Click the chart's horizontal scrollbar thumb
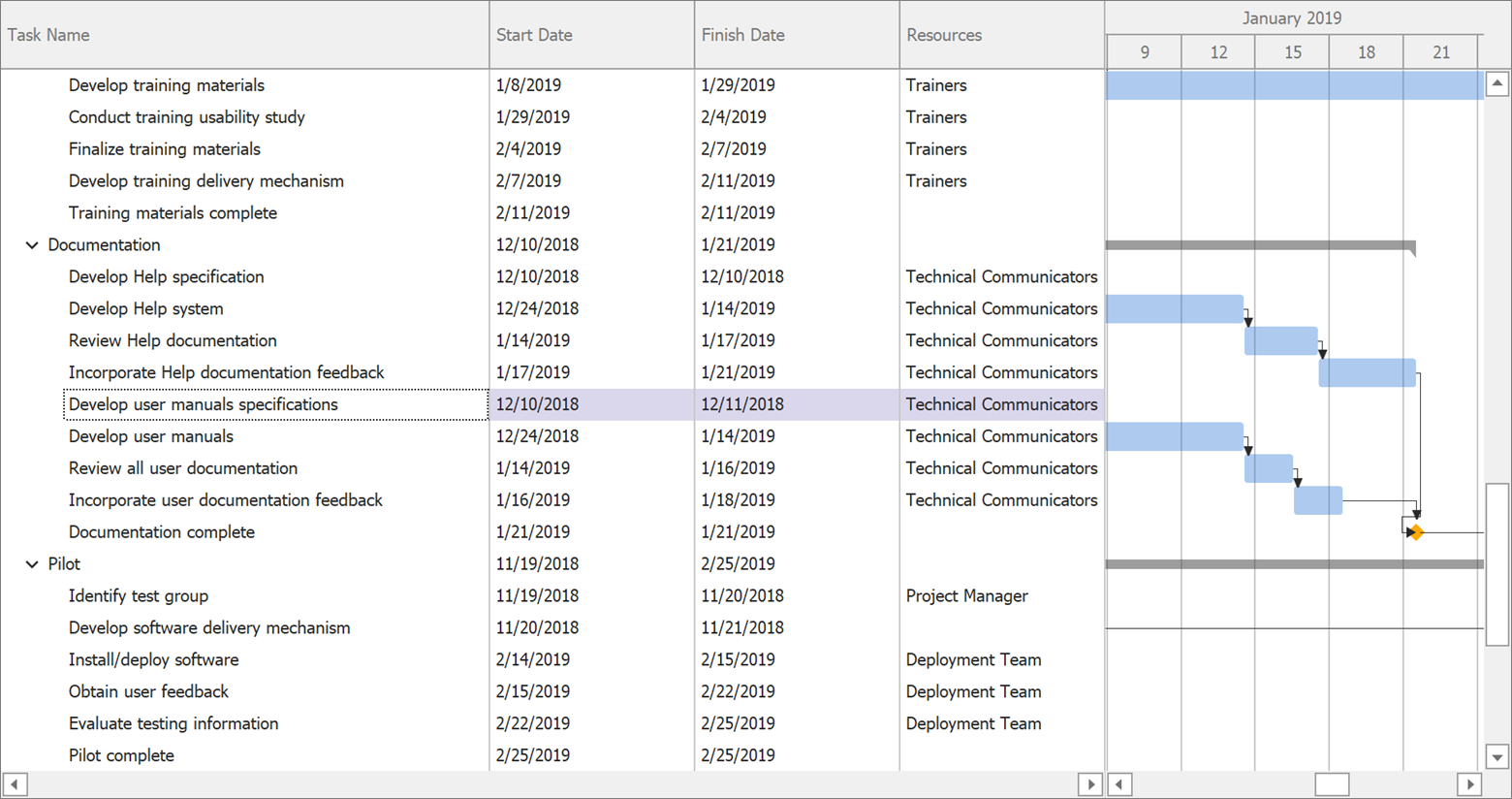 pos(1332,783)
